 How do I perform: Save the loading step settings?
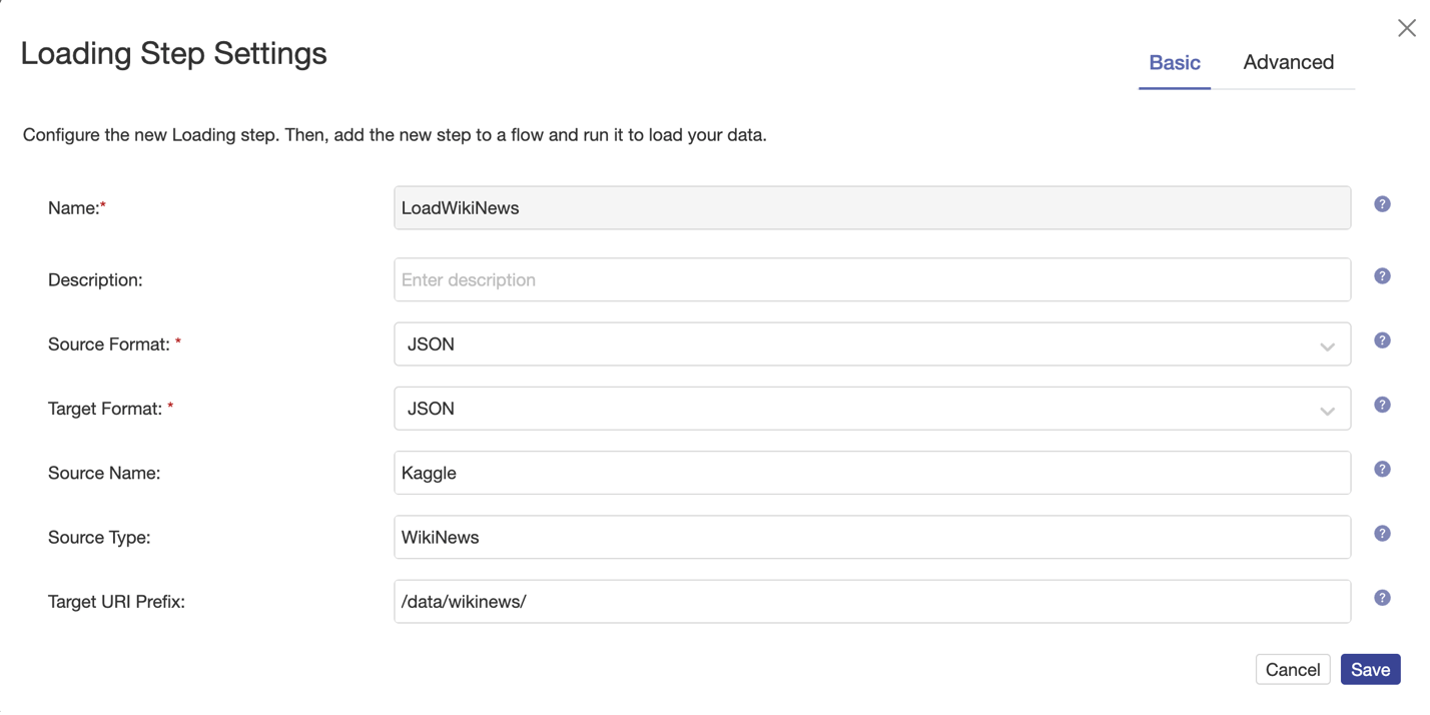coord(1370,670)
